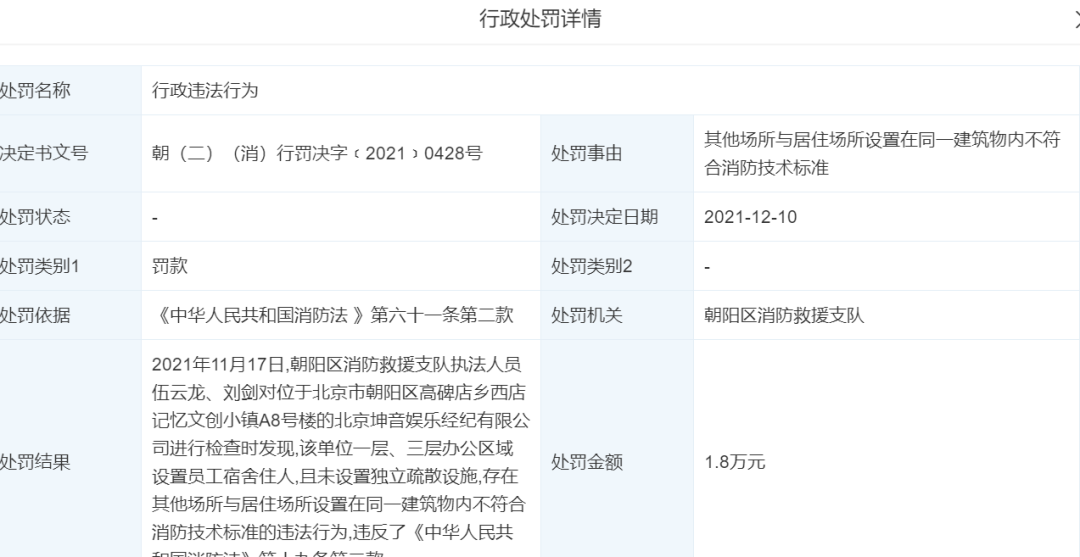Click the 处罚状态 label
This screenshot has width=1080, height=557.
click(x=34, y=217)
